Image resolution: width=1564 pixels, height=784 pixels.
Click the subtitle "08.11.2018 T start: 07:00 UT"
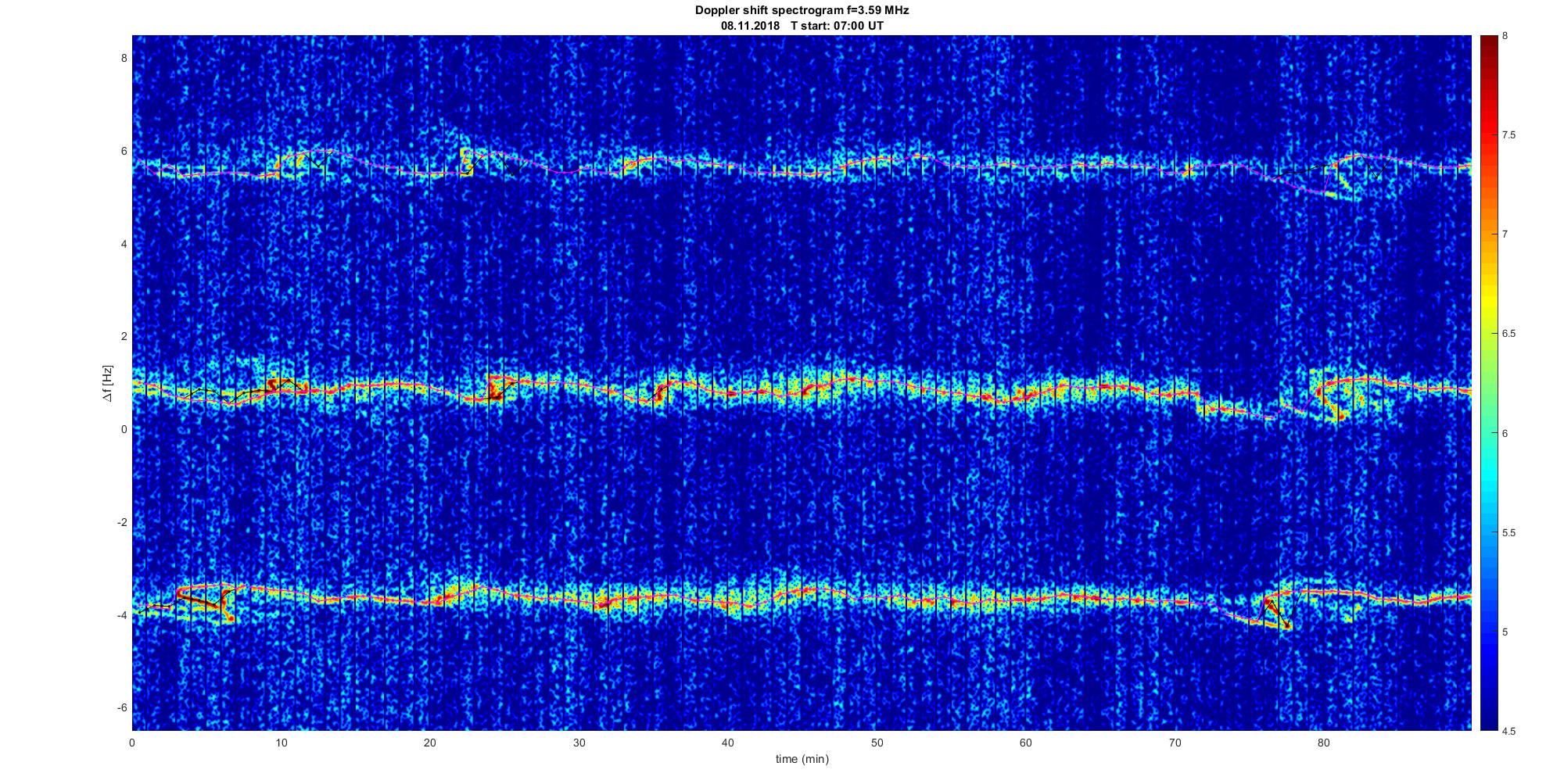[x=802, y=26]
